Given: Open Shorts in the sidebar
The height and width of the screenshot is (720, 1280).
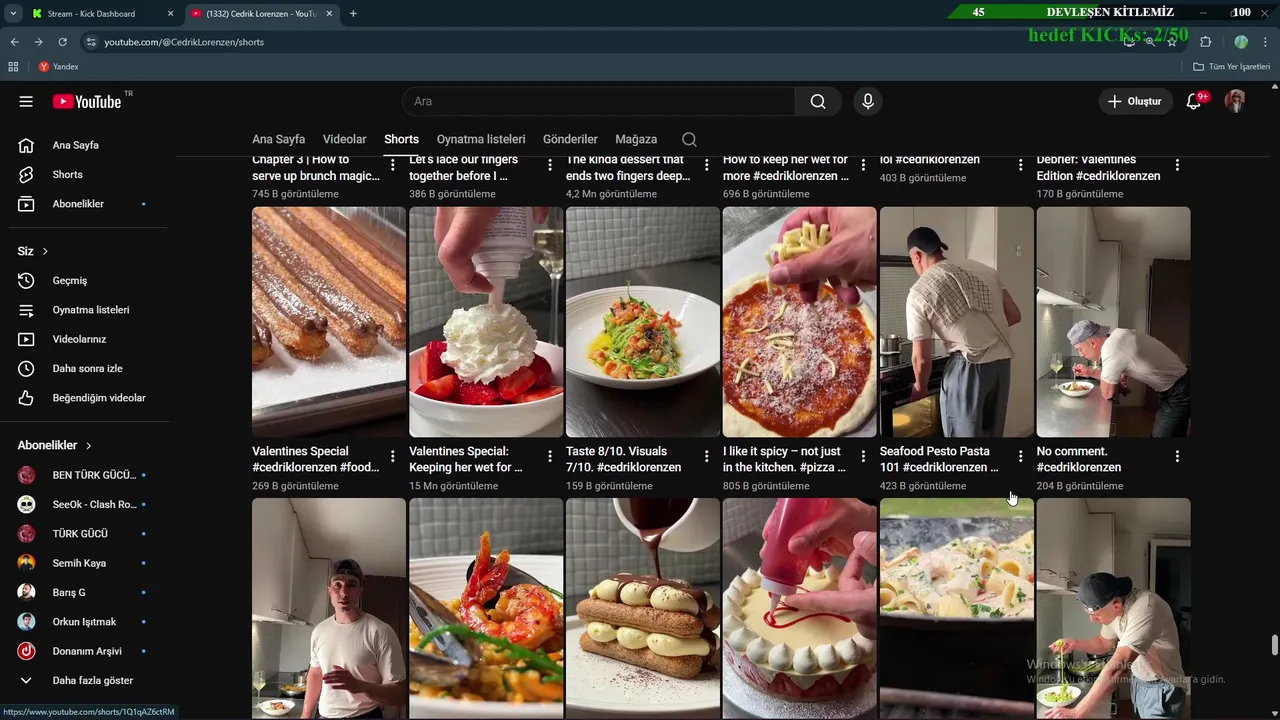Looking at the screenshot, I should point(85,174).
